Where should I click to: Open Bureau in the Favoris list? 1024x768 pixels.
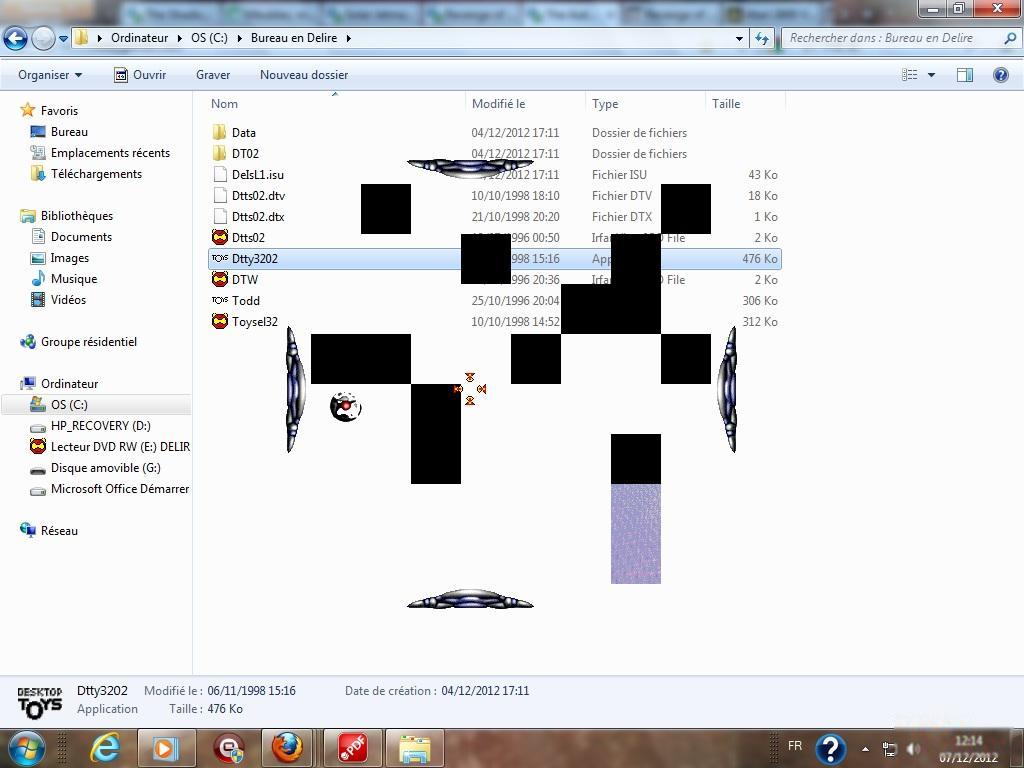[x=69, y=131]
